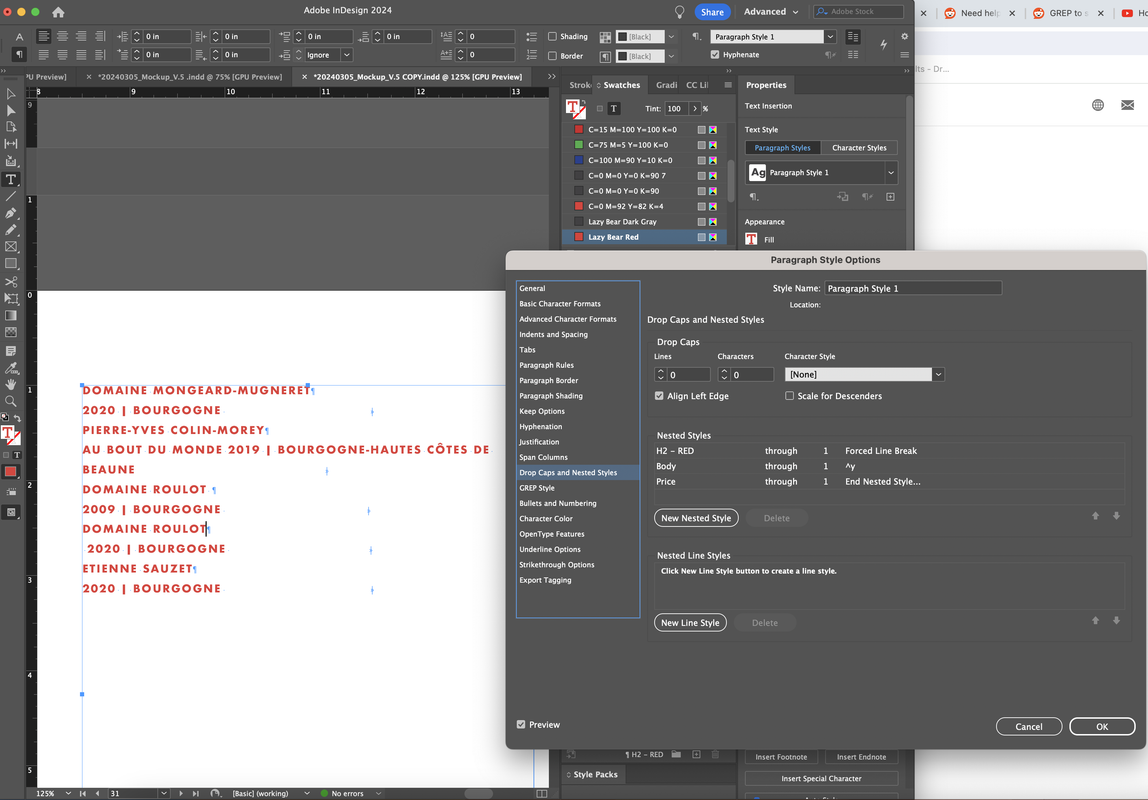Select the Gradient Swatch tool
Image resolution: width=1148 pixels, height=800 pixels.
pyautogui.click(x=11, y=315)
